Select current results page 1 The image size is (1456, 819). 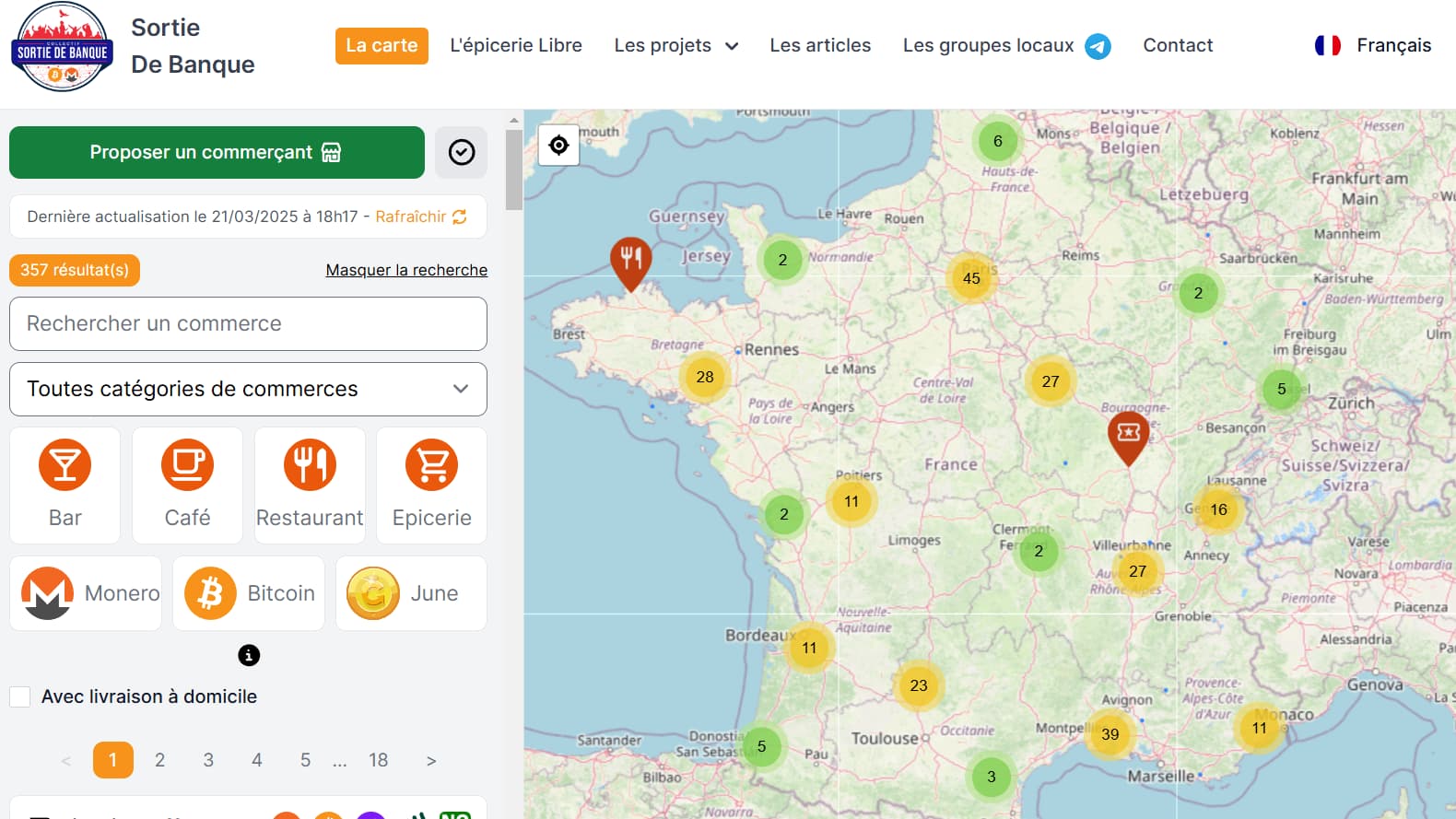[113, 760]
